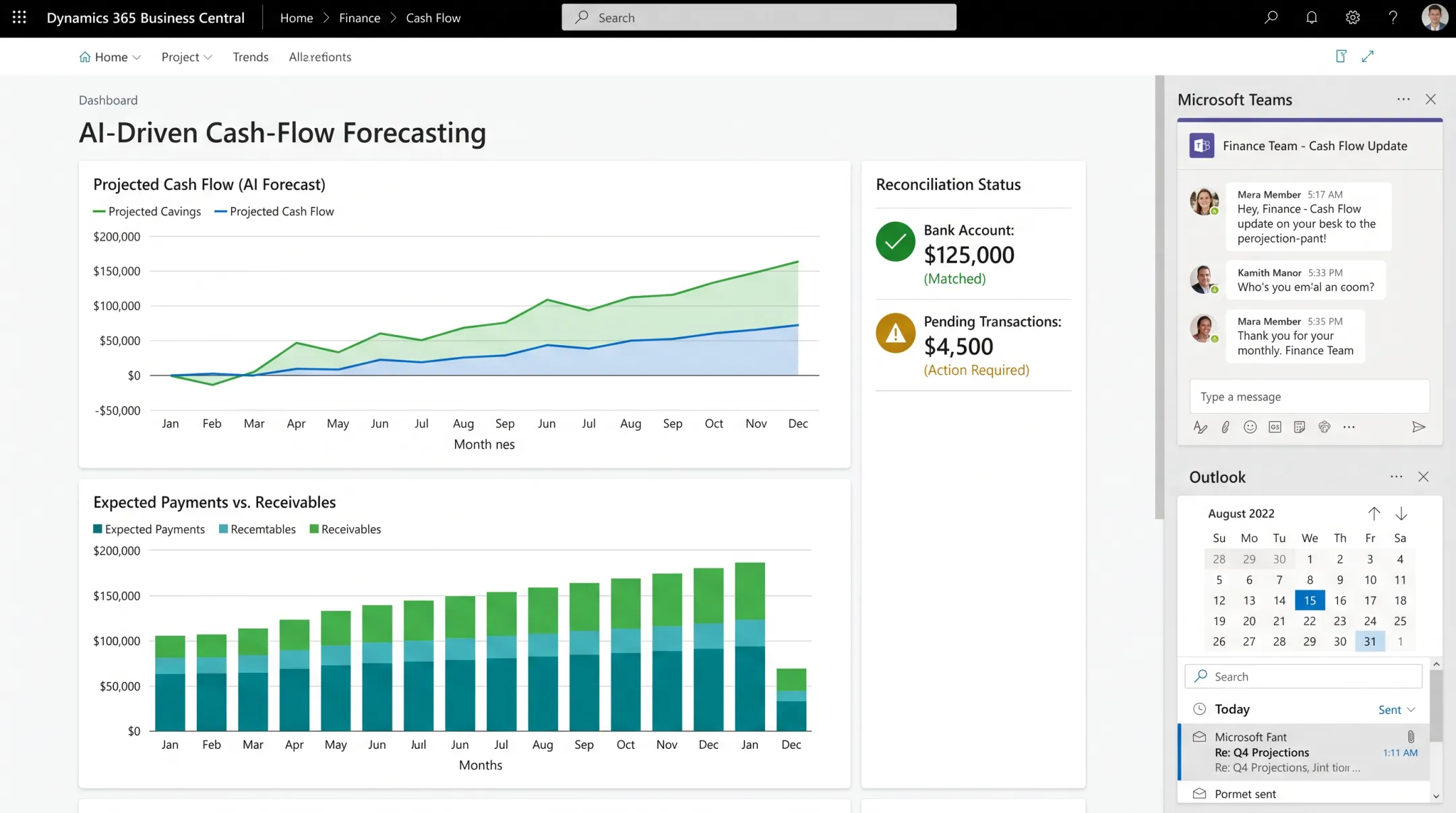1456x813 pixels.
Task: Insert a GIF in Teams message
Action: pyautogui.click(x=1275, y=427)
